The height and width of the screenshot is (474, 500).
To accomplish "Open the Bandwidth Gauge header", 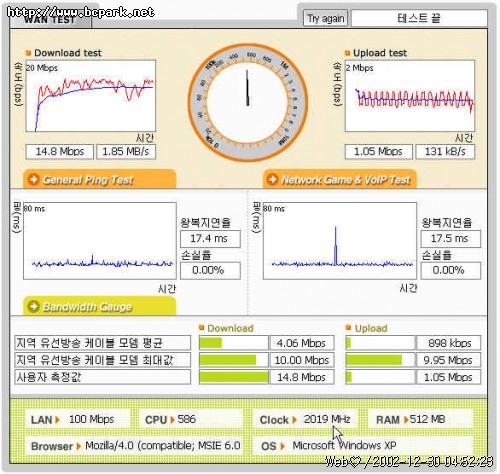I will pyautogui.click(x=100, y=306).
